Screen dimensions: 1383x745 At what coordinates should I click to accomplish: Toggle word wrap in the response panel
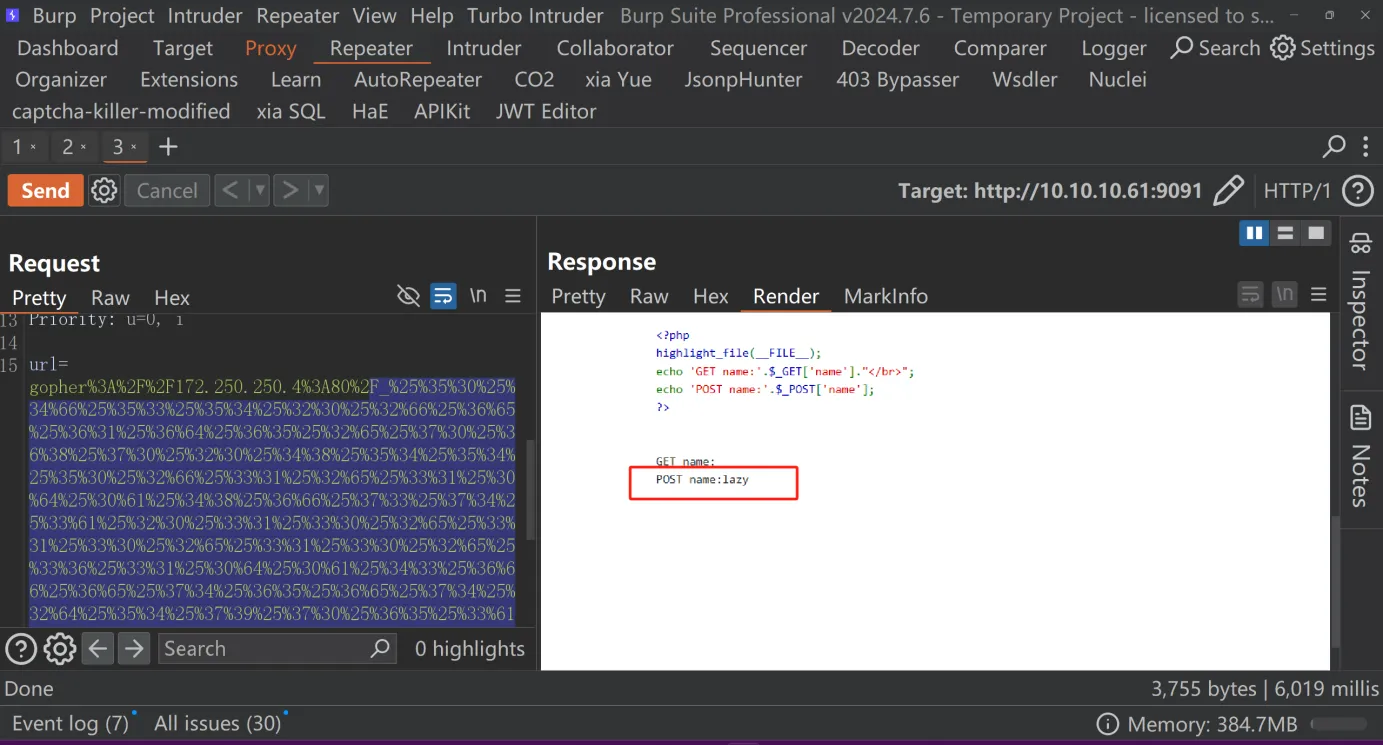[x=1250, y=294]
